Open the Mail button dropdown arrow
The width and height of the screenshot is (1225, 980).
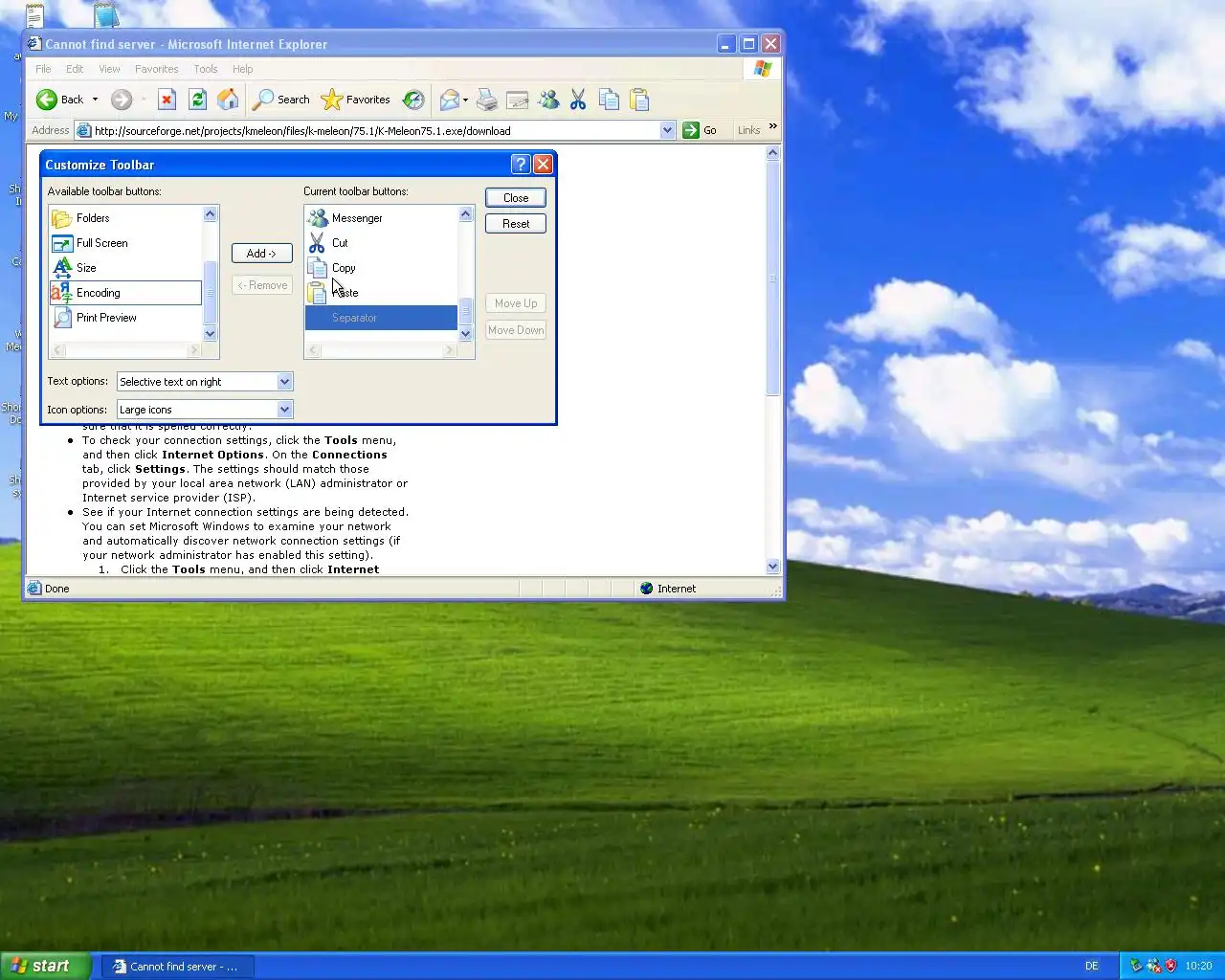click(465, 100)
